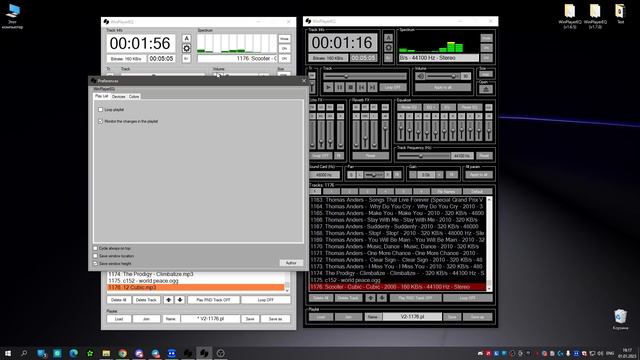The image size is (640, 360).
Task: Click Delete Track in light player
Action: tap(146, 300)
